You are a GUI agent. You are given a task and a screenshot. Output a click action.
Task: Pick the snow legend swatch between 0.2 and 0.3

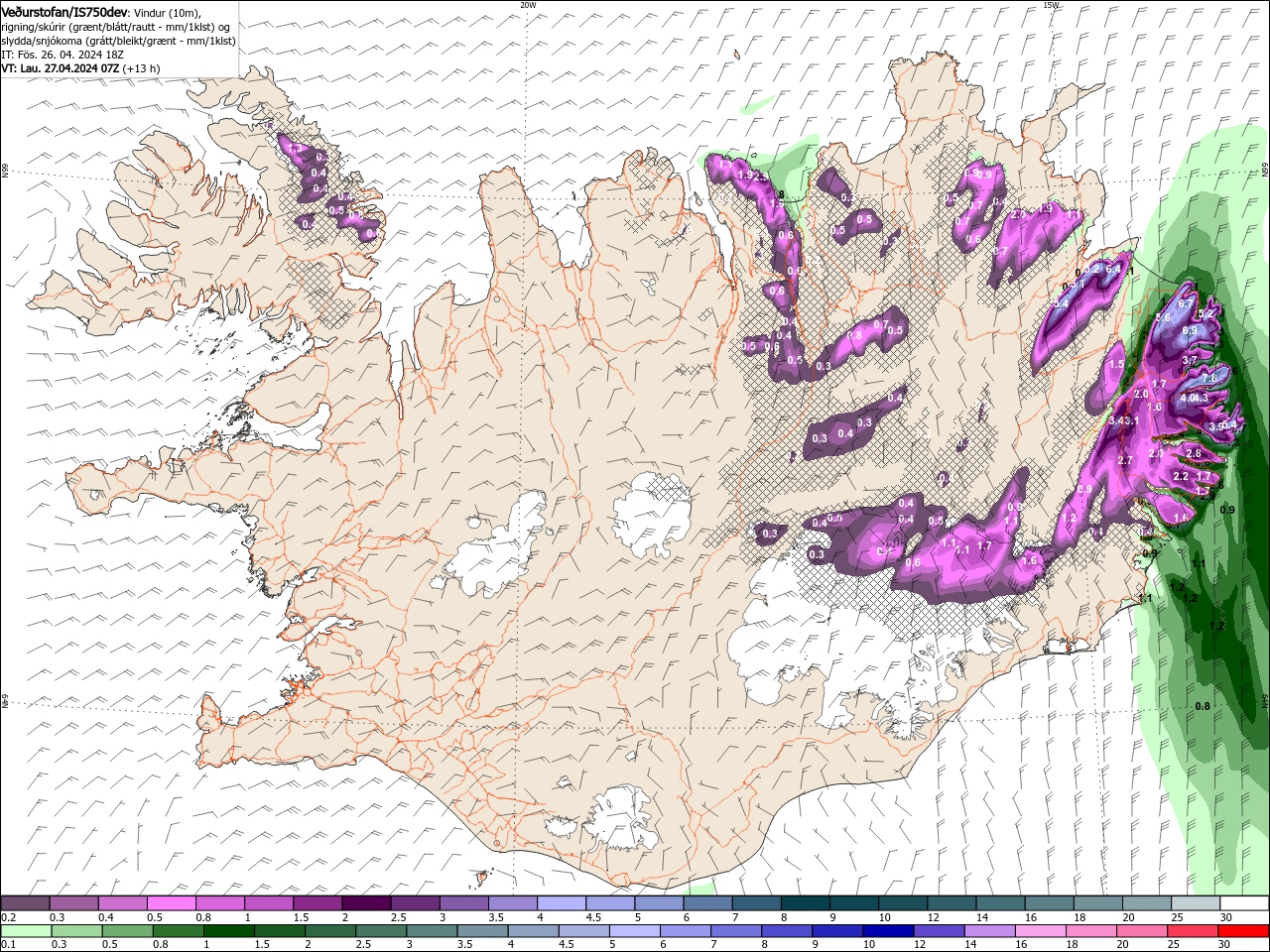[x=25, y=903]
